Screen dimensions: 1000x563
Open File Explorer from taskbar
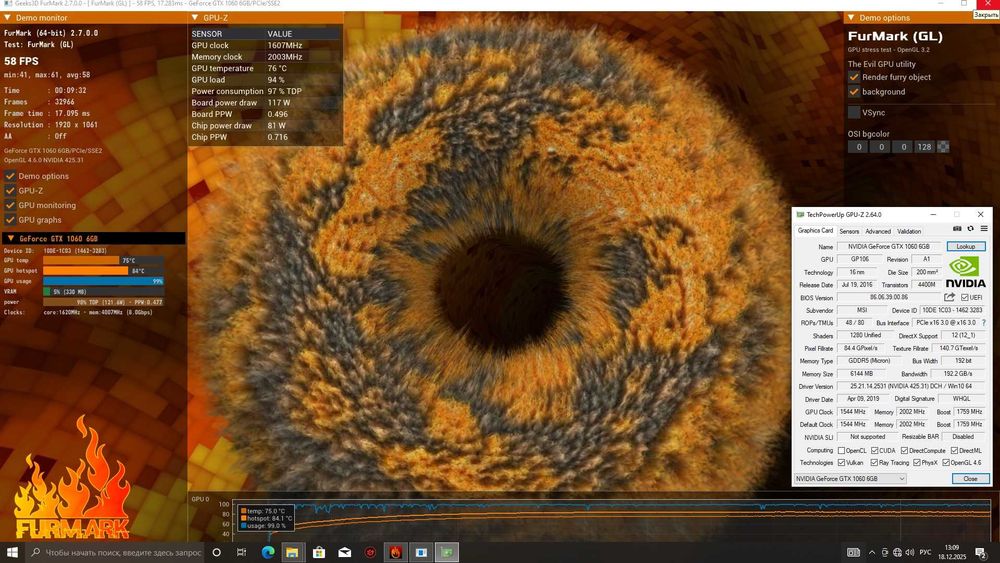pos(292,552)
